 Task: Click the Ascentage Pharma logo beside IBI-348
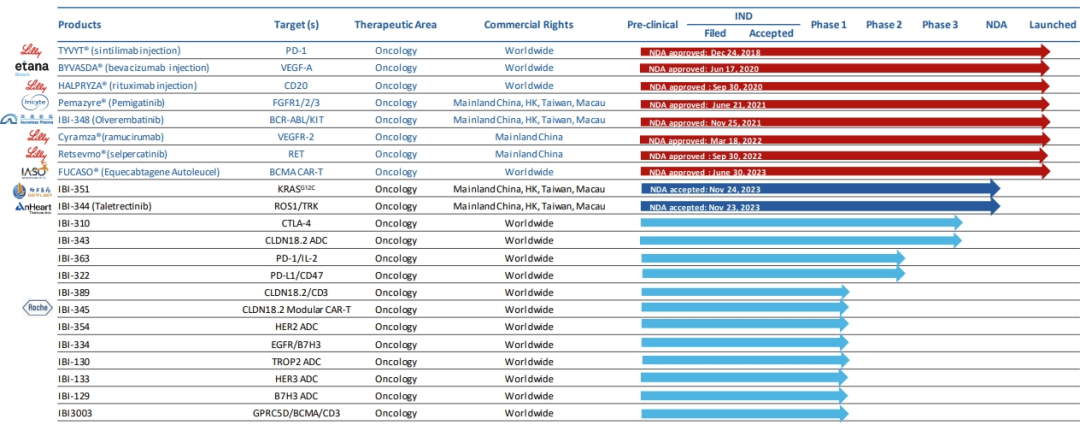pos(25,120)
